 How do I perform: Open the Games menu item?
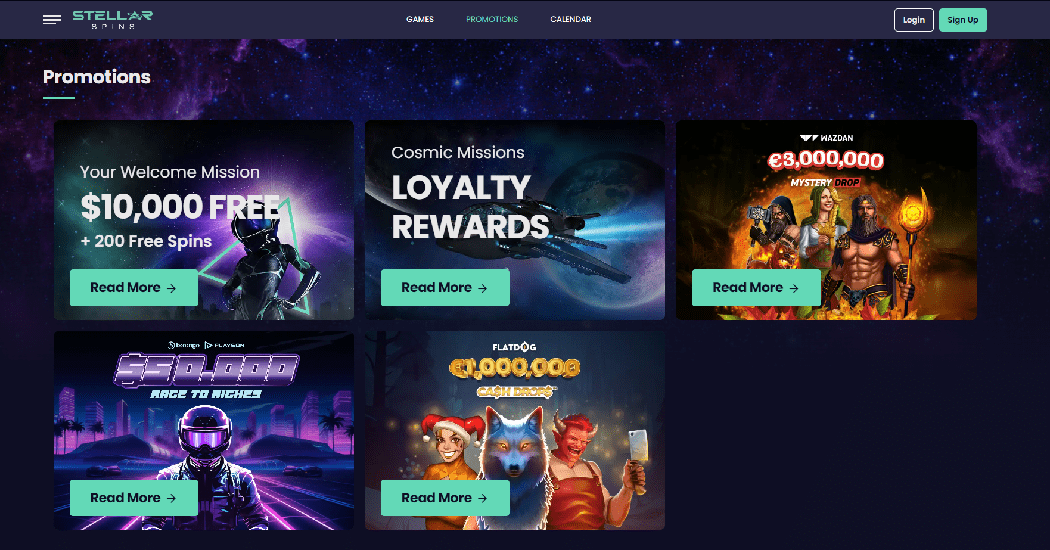click(420, 19)
